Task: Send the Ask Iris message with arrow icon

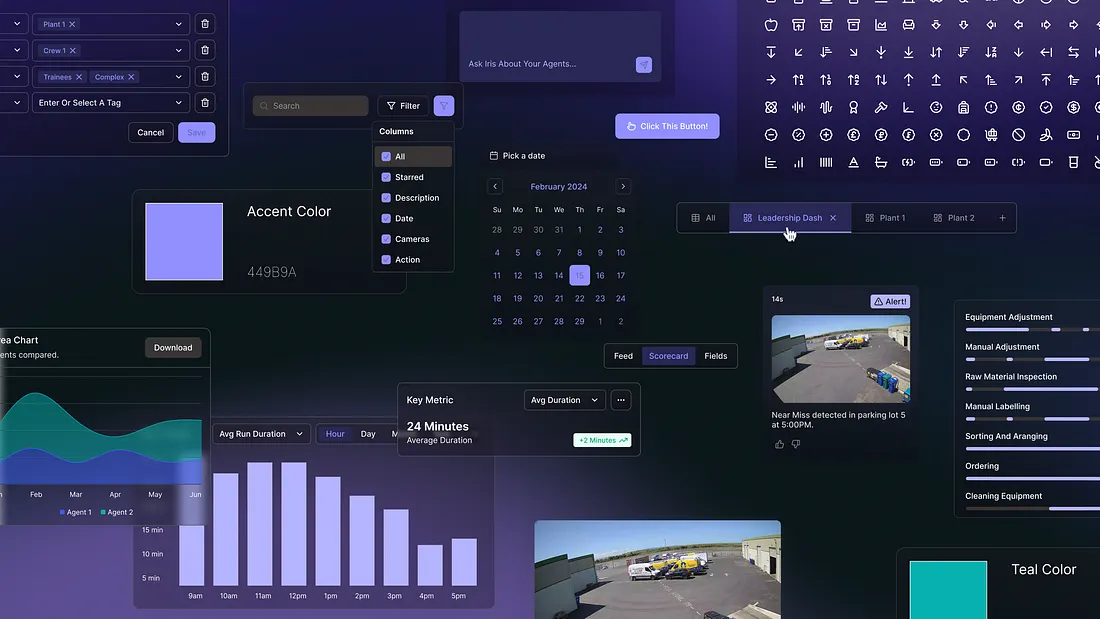Action: 644,64
